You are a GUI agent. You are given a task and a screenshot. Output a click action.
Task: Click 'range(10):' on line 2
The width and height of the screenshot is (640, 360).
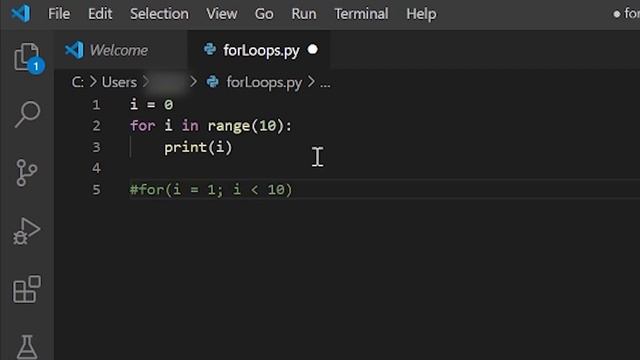coord(250,126)
